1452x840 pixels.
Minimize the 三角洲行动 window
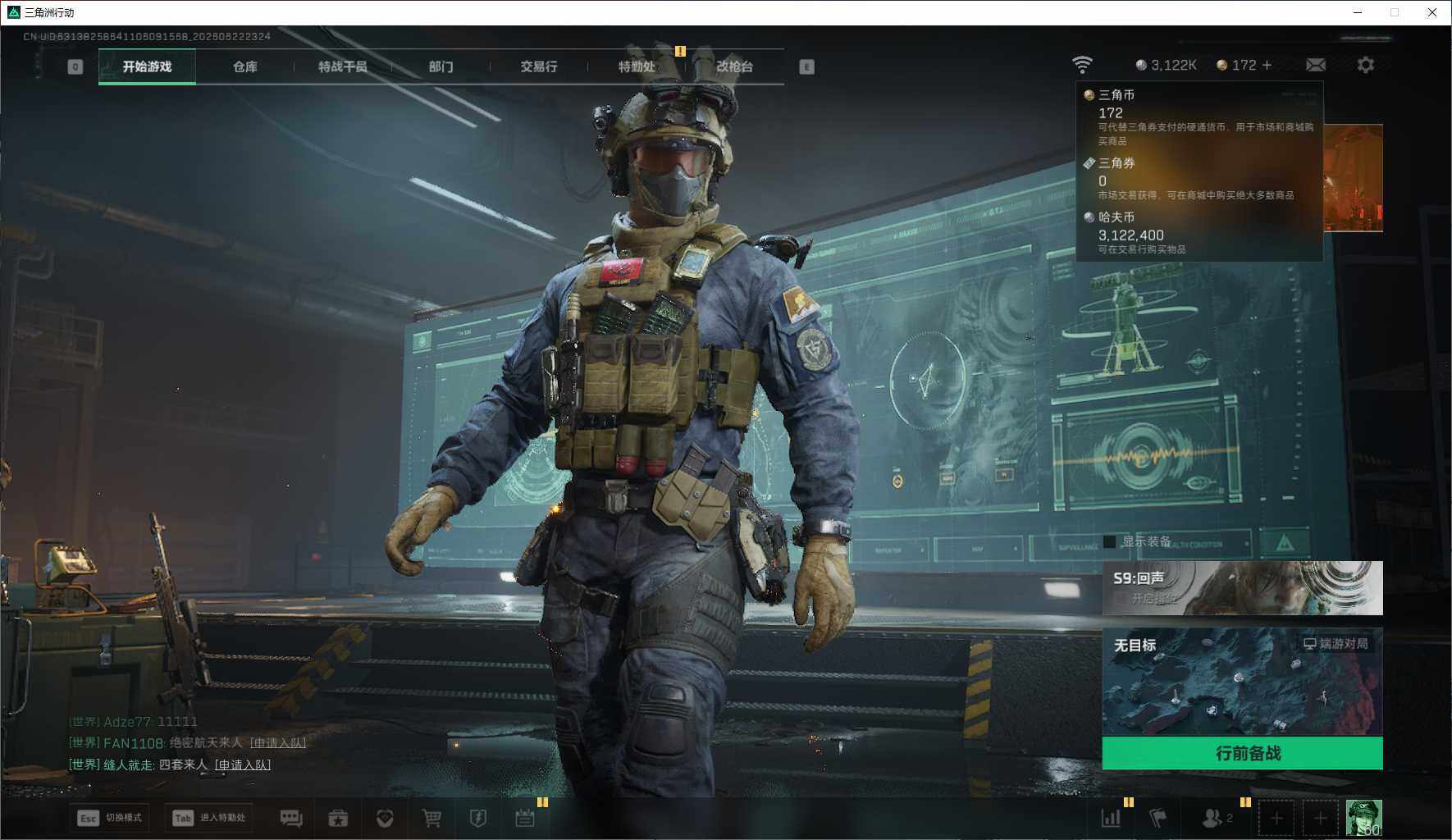pyautogui.click(x=1358, y=12)
